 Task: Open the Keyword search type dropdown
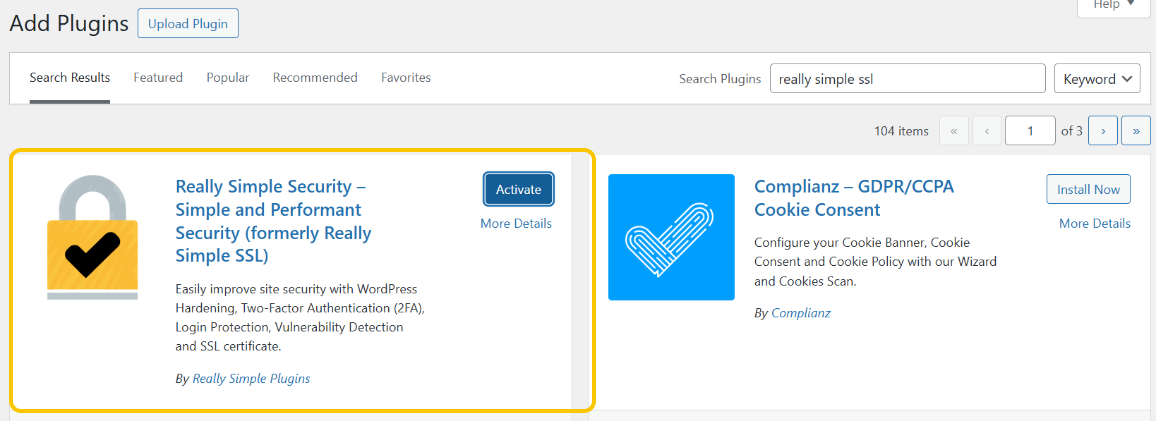pyautogui.click(x=1097, y=79)
